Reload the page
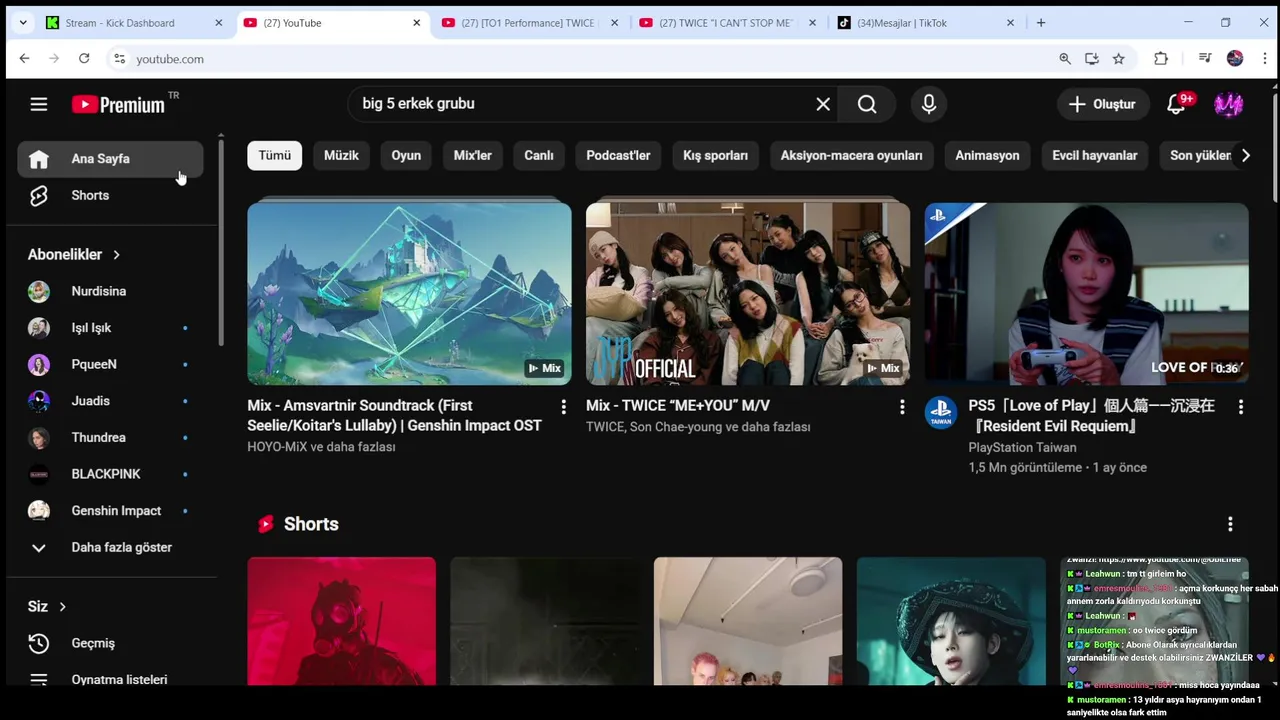1280x720 pixels. click(x=84, y=59)
